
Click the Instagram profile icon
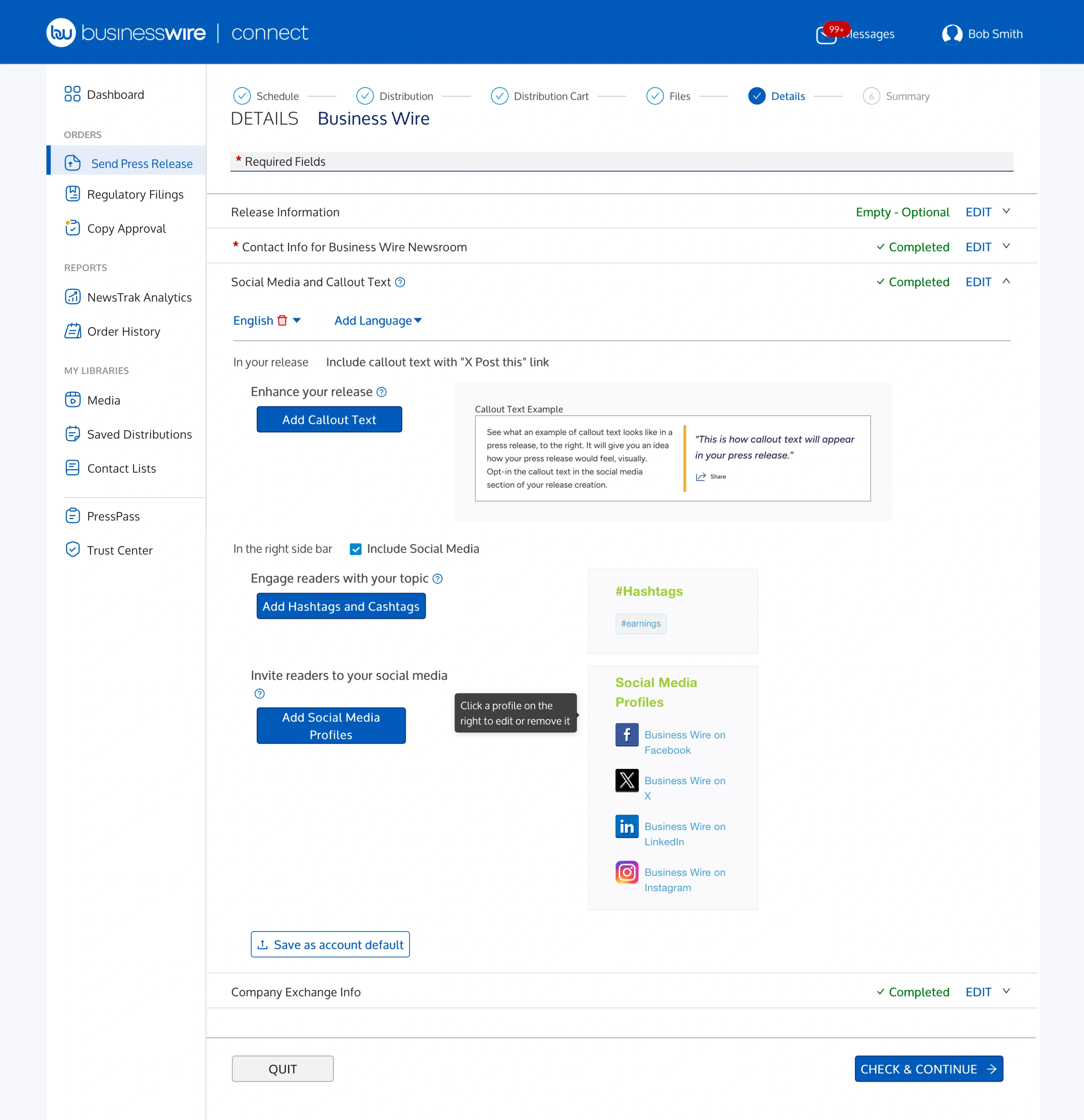[x=627, y=872]
